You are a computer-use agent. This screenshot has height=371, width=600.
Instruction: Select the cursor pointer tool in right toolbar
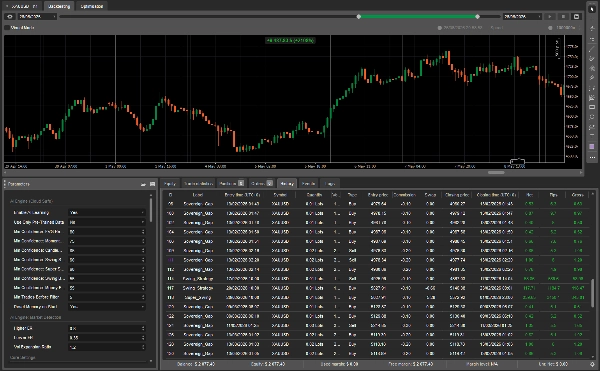point(592,8)
